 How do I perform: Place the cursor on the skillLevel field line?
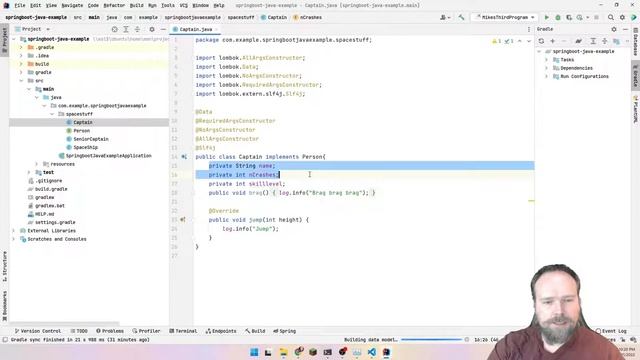[x=247, y=184]
